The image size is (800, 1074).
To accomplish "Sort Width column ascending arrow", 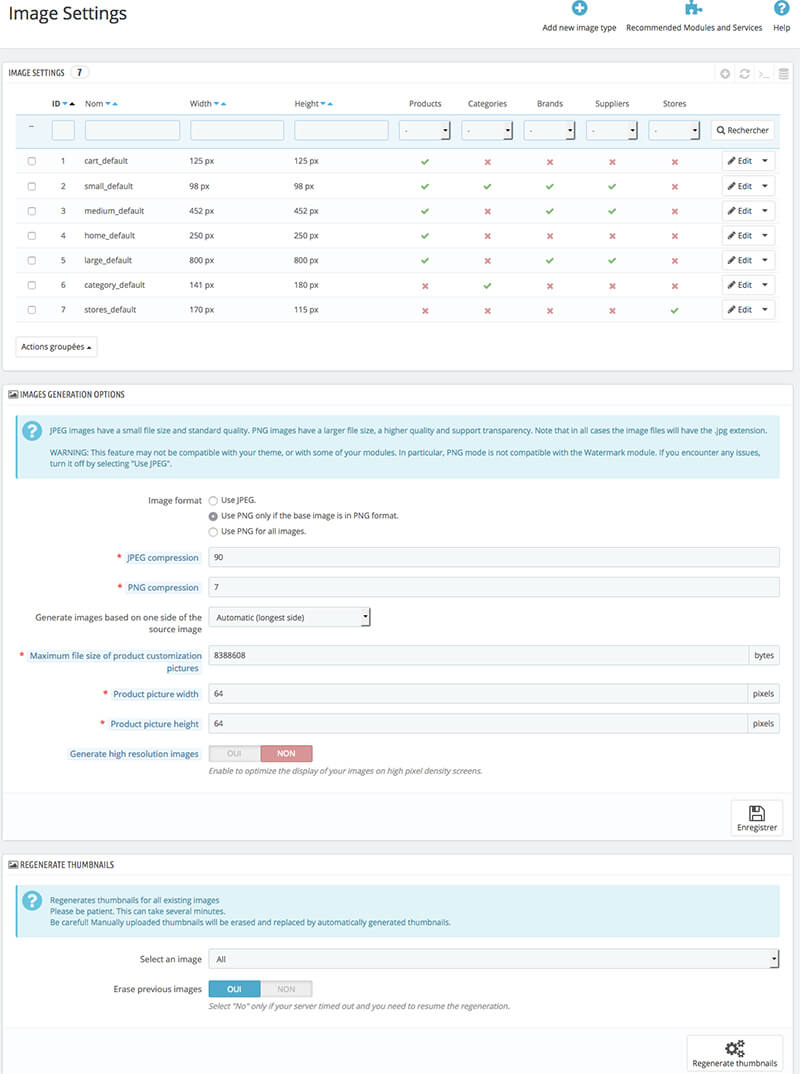I will 223,104.
